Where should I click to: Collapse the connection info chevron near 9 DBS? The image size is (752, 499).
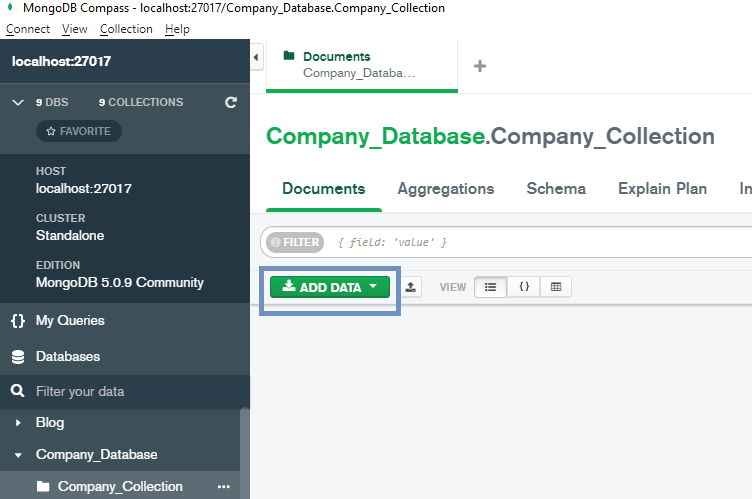[17, 102]
